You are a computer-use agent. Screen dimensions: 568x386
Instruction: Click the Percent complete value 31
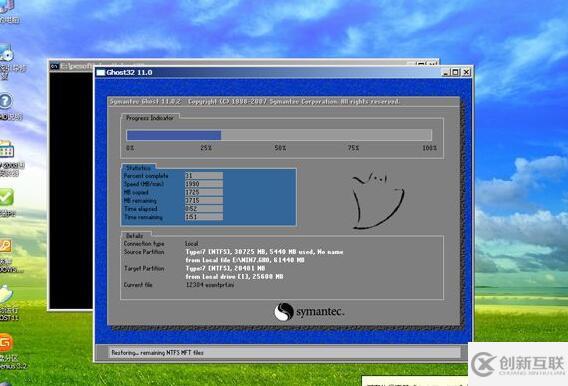[204, 176]
